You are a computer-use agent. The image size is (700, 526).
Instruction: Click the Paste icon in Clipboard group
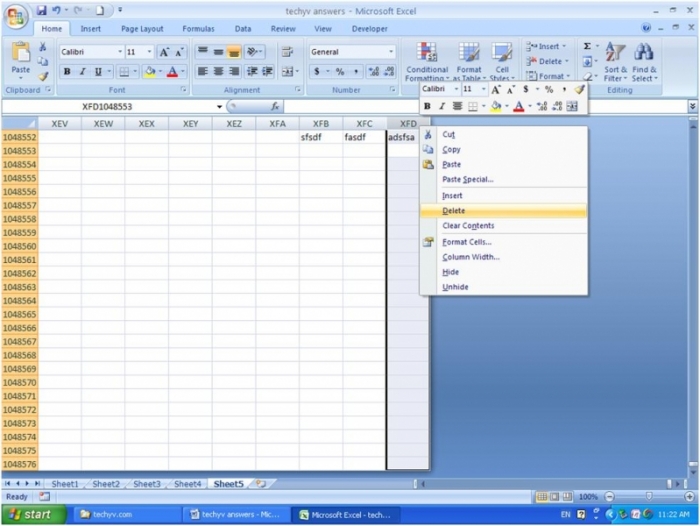[x=20, y=56]
